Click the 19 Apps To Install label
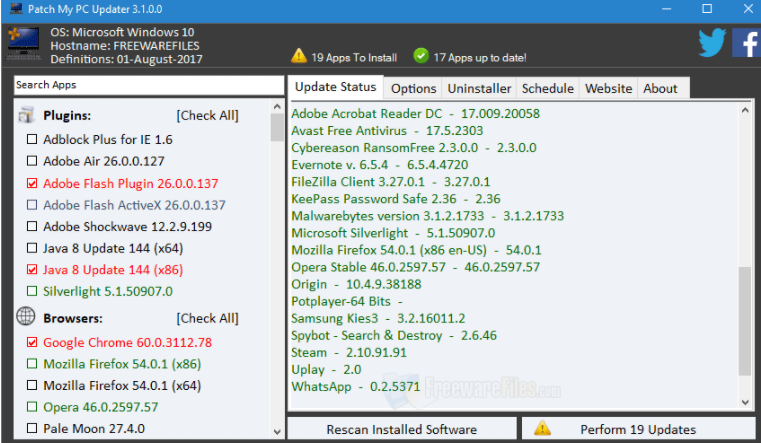Screen dimensions: 761x443 tap(354, 58)
